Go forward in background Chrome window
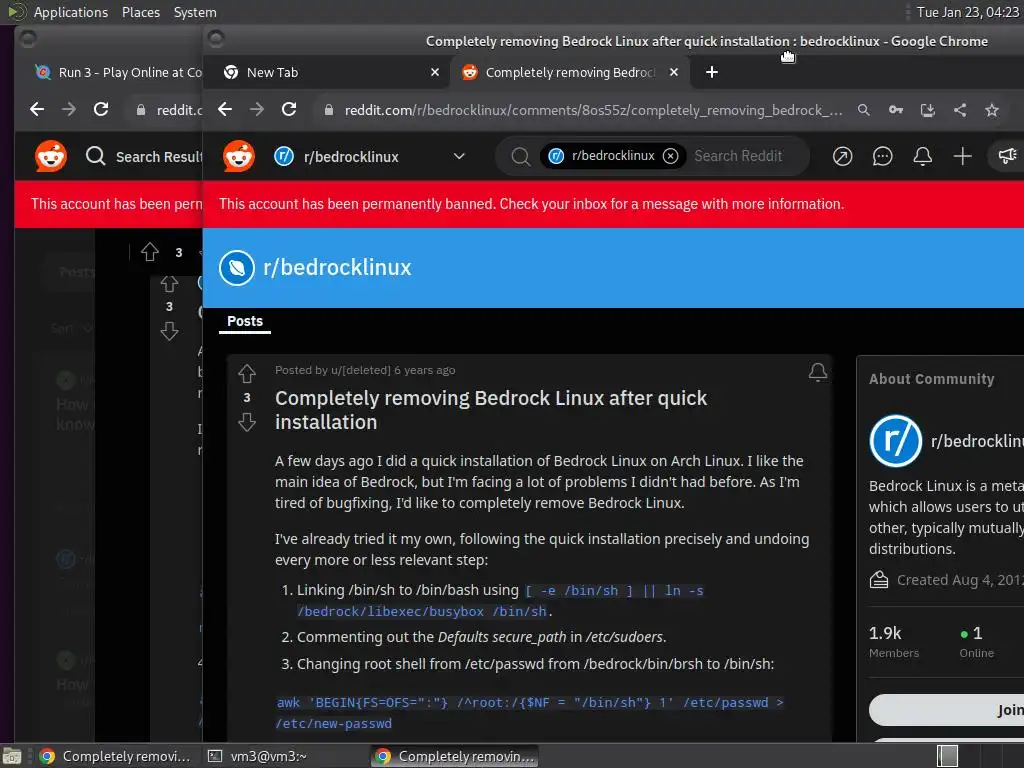 69,110
